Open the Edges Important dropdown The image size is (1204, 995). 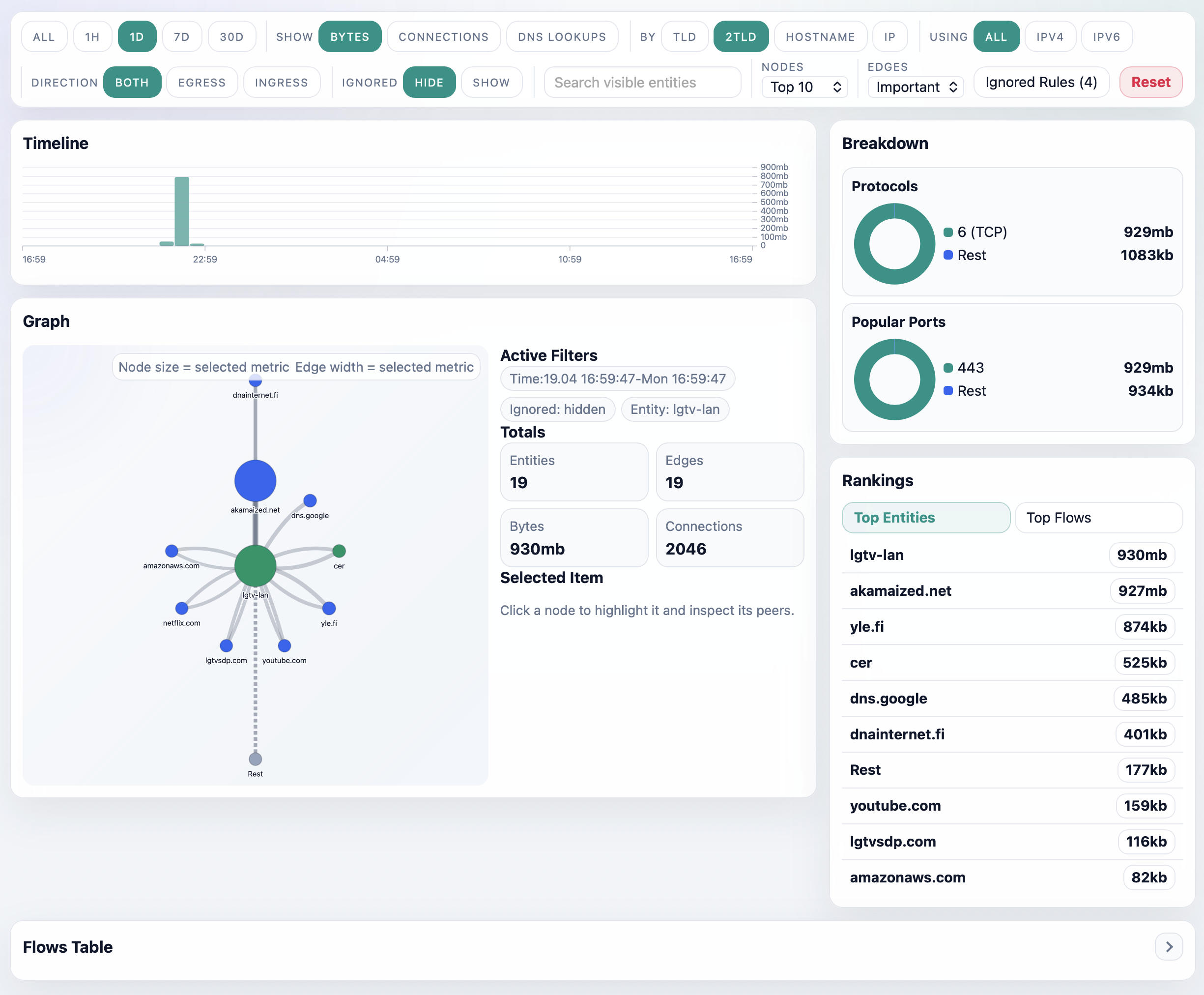pyautogui.click(x=915, y=87)
